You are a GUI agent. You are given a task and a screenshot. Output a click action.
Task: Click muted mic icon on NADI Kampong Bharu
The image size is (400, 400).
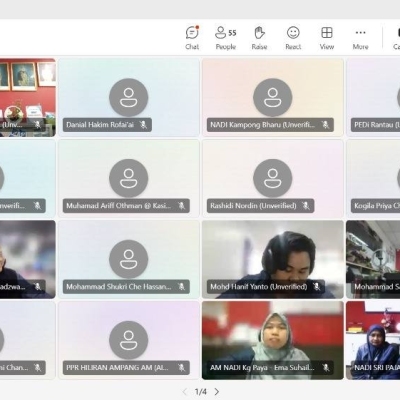pyautogui.click(x=325, y=125)
